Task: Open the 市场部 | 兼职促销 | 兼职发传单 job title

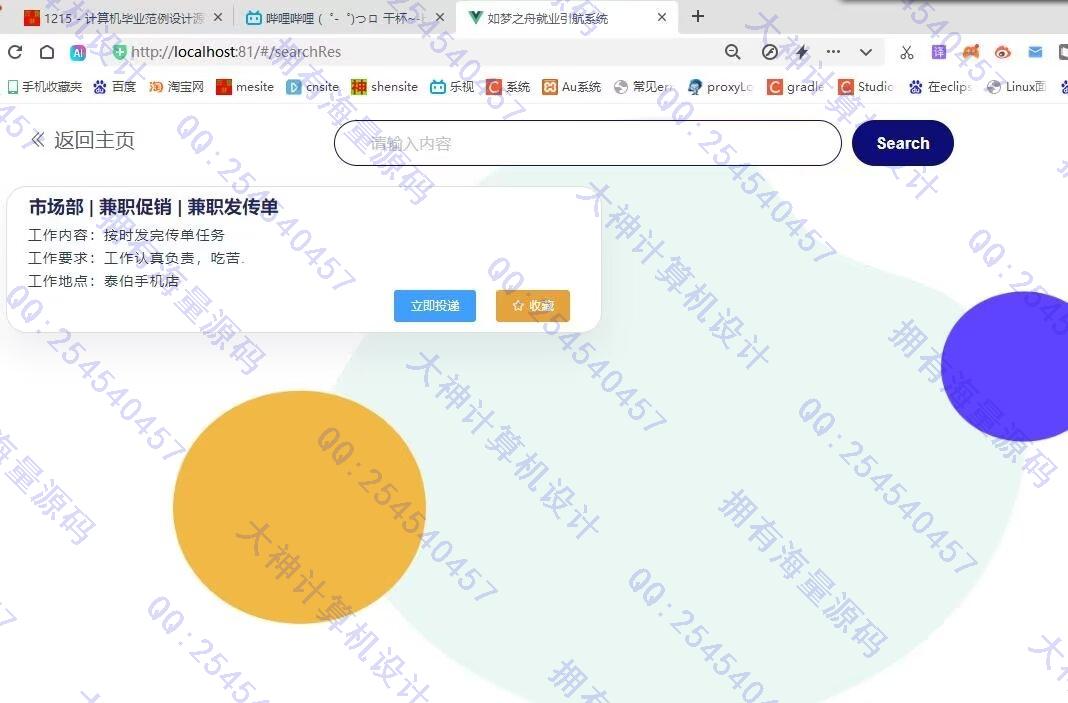Action: tap(154, 207)
